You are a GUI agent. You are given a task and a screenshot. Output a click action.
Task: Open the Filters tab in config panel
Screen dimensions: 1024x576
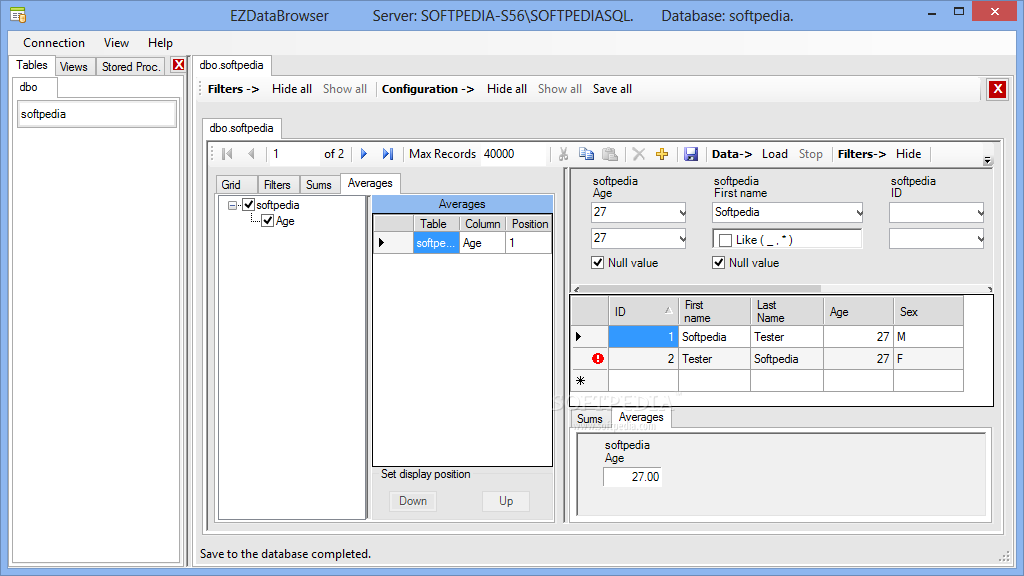click(x=277, y=185)
